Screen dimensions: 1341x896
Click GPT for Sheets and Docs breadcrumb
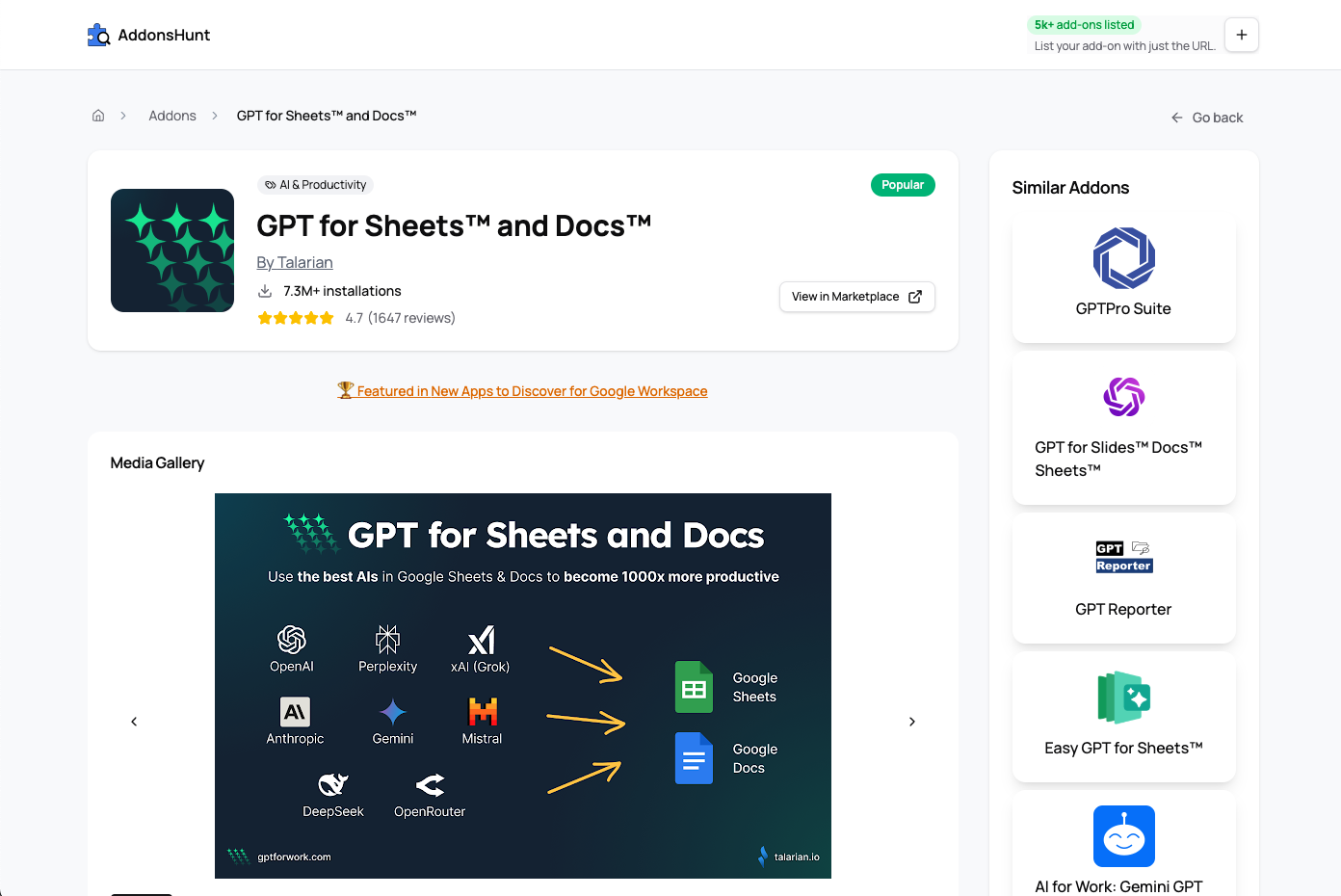click(327, 116)
